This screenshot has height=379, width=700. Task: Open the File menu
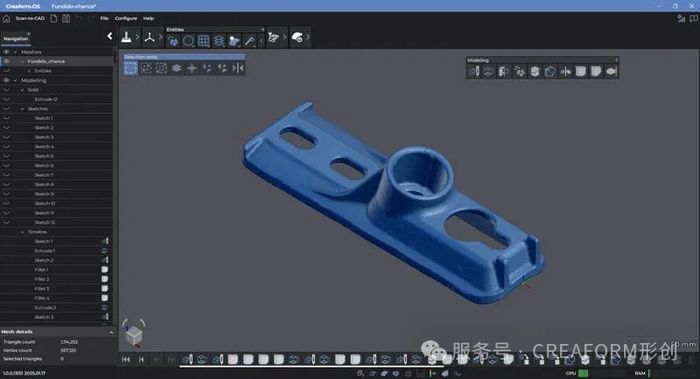(x=104, y=18)
